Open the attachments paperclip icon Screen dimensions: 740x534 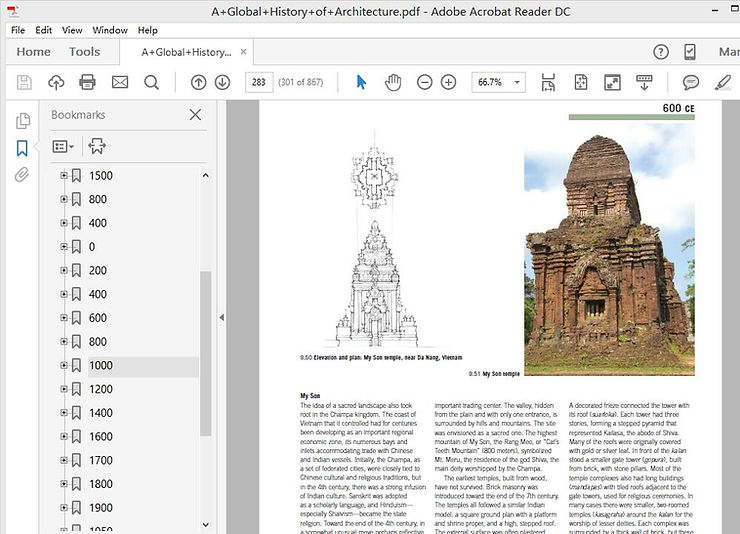tap(22, 175)
